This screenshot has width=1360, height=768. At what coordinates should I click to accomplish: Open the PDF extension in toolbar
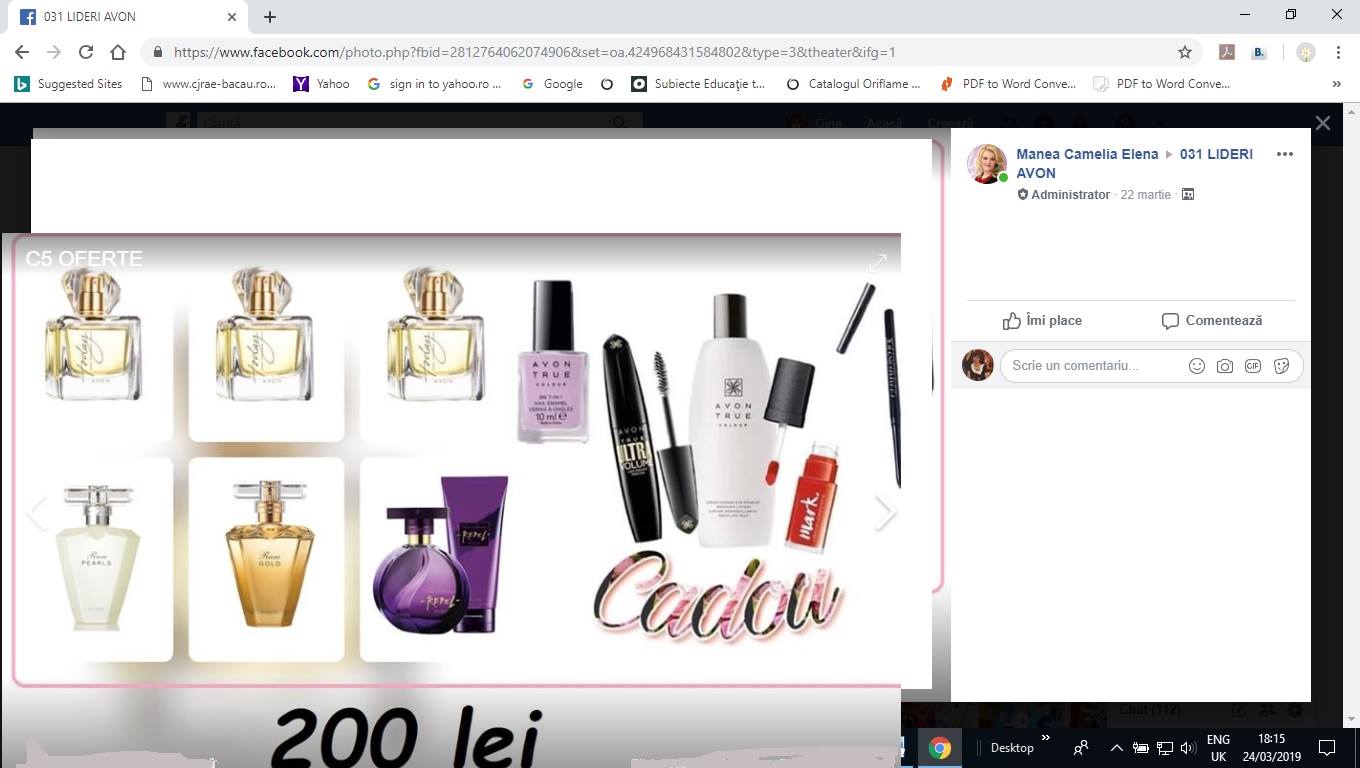click(x=1227, y=52)
